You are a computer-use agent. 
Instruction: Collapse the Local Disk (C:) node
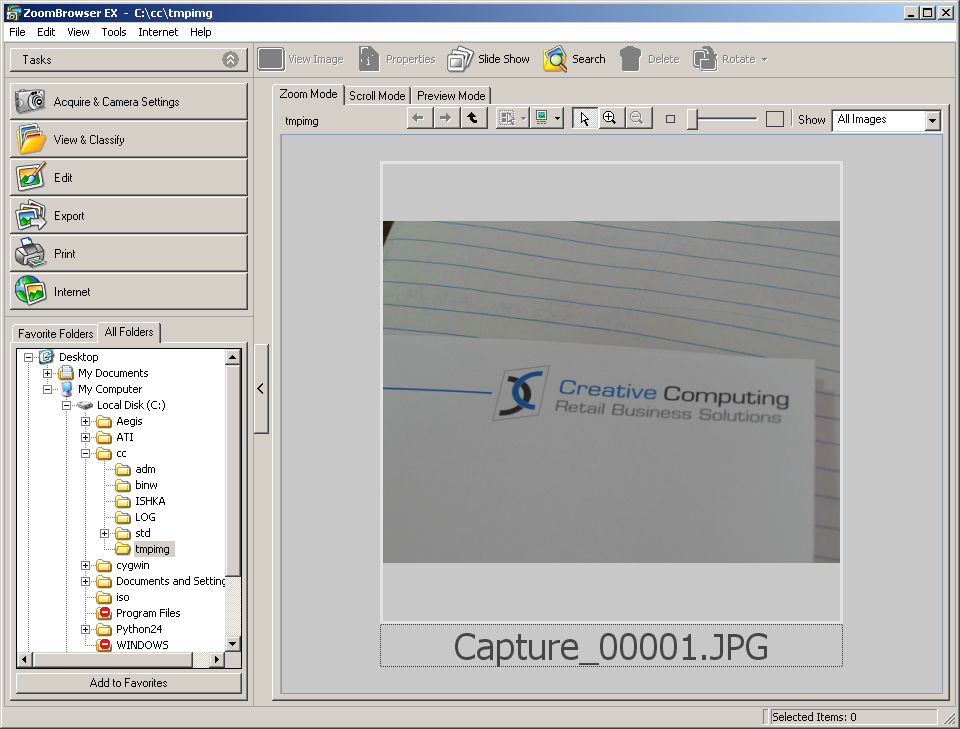click(x=66, y=405)
